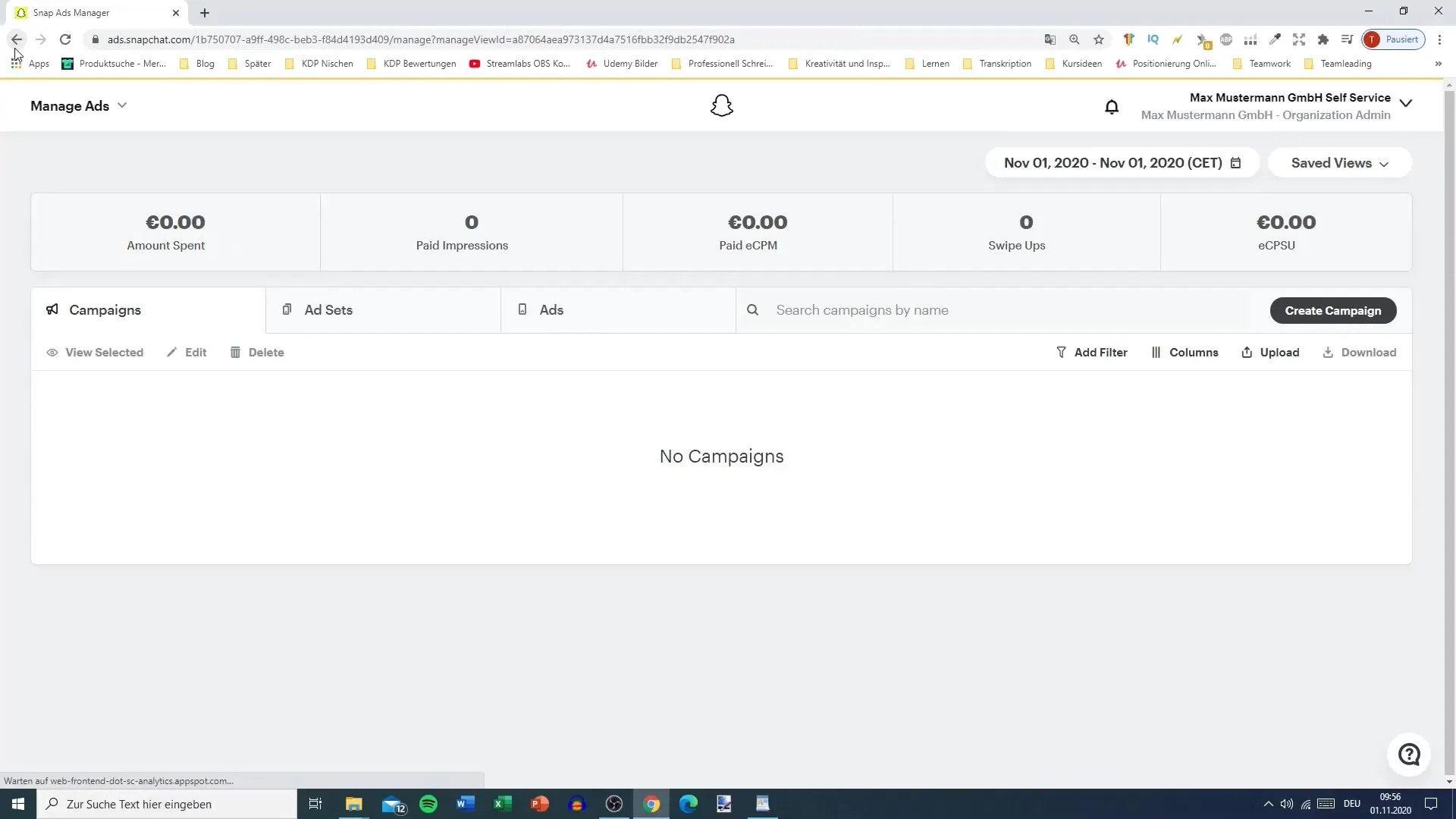This screenshot has height=819, width=1456.
Task: Open a new browser tab
Action: pos(205,13)
